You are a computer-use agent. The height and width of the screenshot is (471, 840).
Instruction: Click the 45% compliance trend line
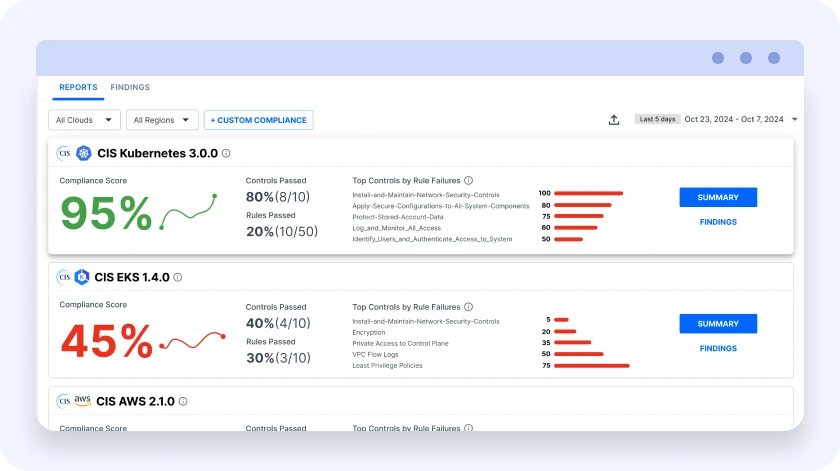coord(192,340)
